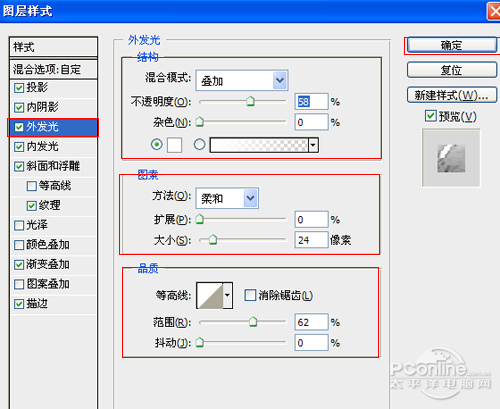Viewport: 500px width, 409px height.
Task: Click the glow gradient preview bar
Action: coord(259,145)
